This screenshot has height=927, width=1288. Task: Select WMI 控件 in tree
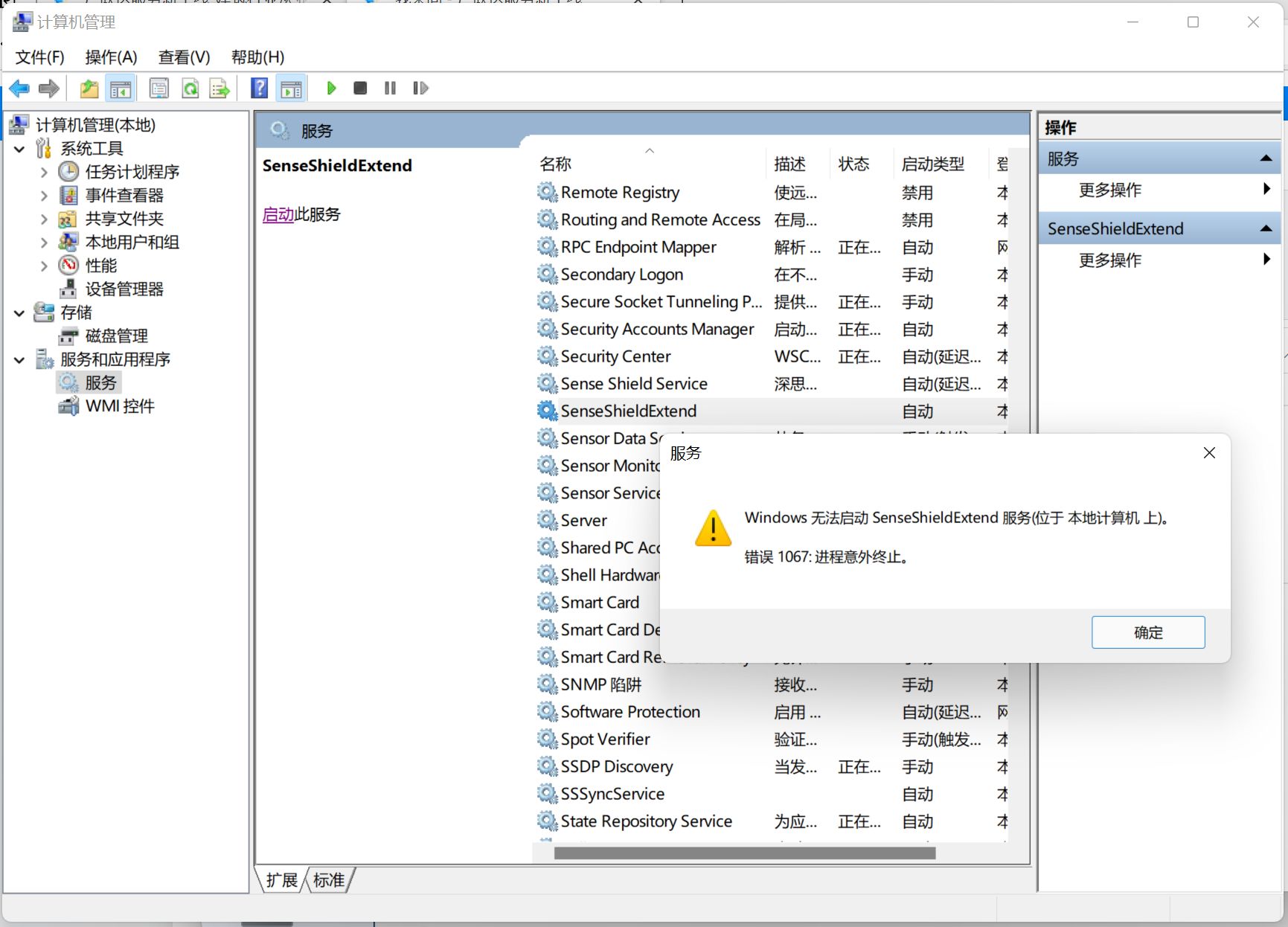[120, 406]
